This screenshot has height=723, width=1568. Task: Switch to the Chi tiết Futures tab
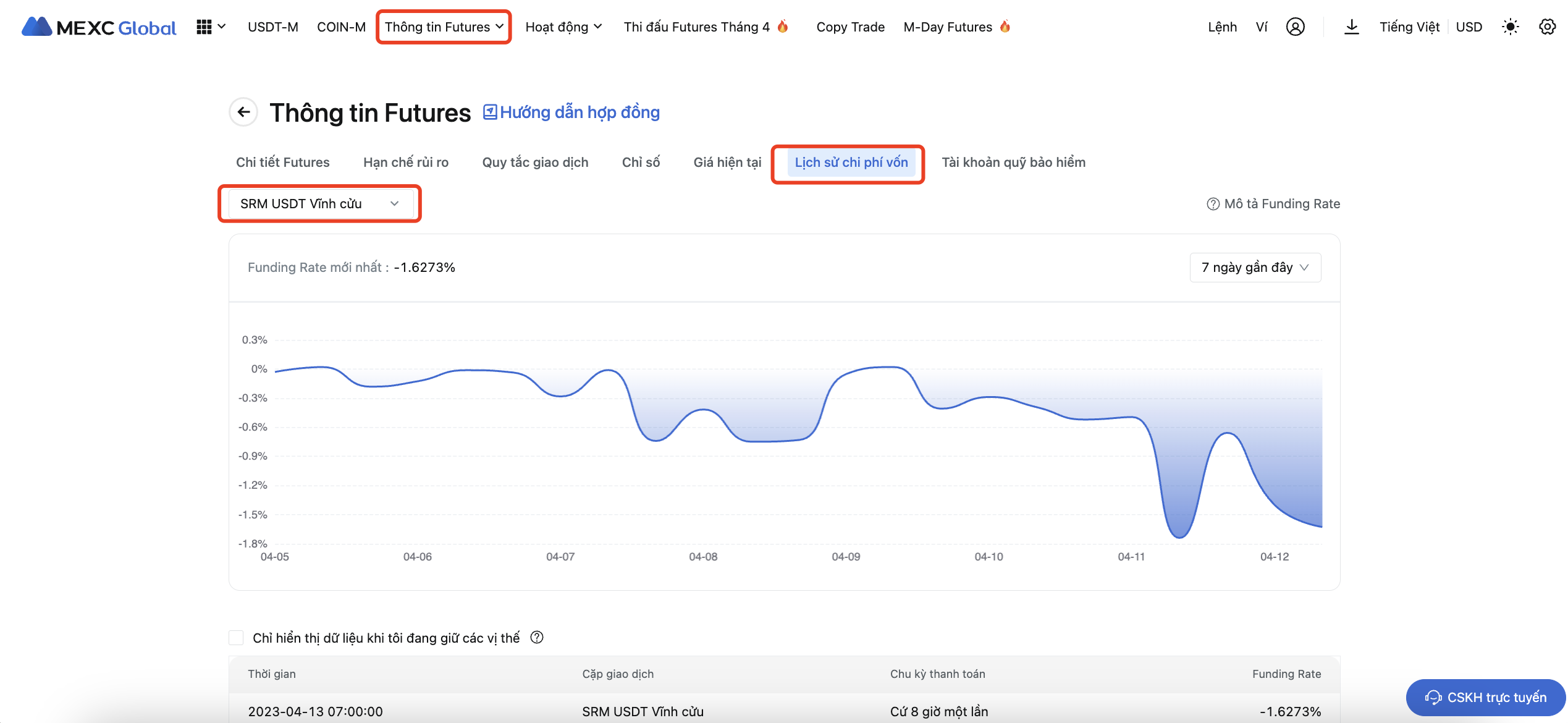[x=282, y=163]
